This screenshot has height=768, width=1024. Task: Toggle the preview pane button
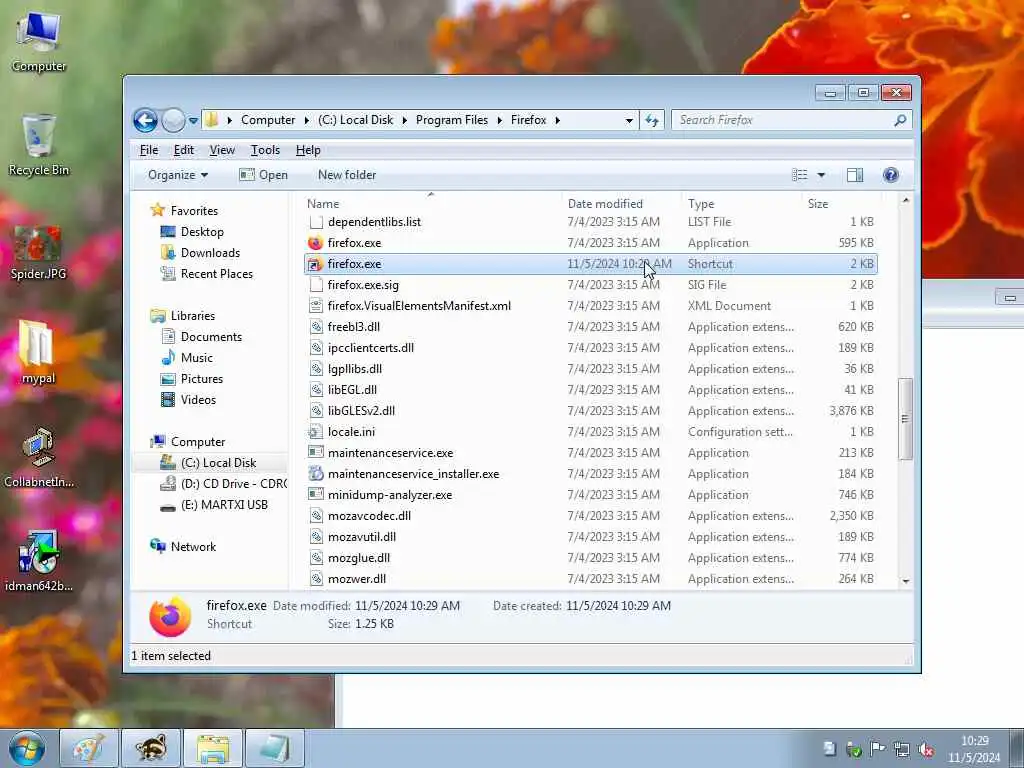(x=855, y=175)
